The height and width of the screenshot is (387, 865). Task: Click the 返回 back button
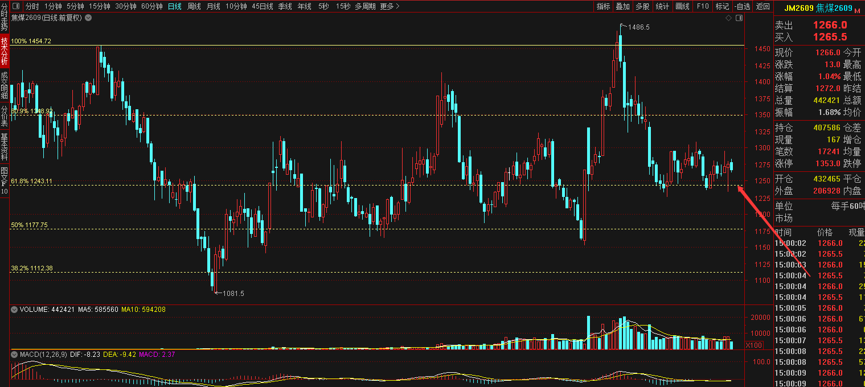[x=763, y=7]
